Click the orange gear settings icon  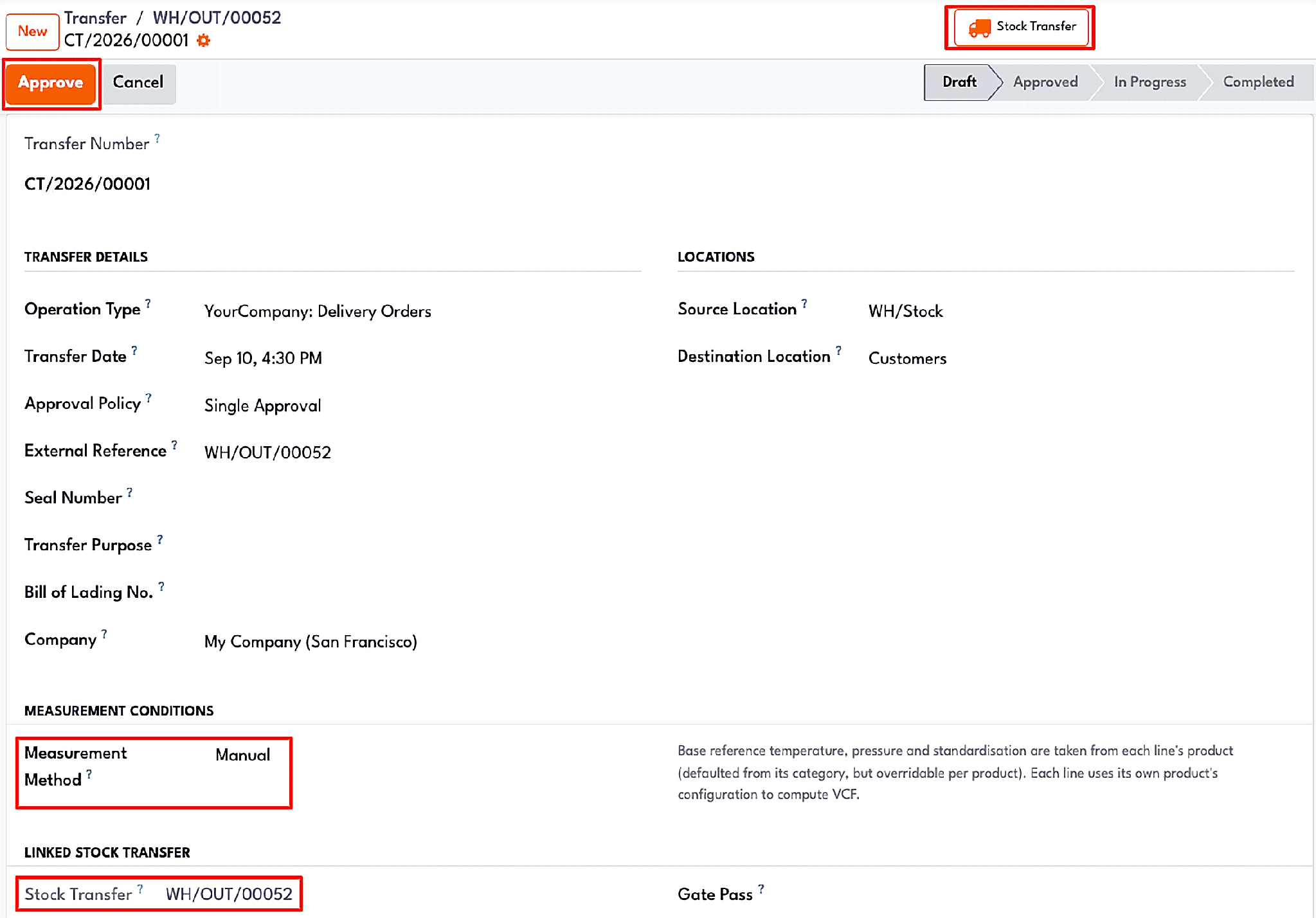pyautogui.click(x=203, y=40)
